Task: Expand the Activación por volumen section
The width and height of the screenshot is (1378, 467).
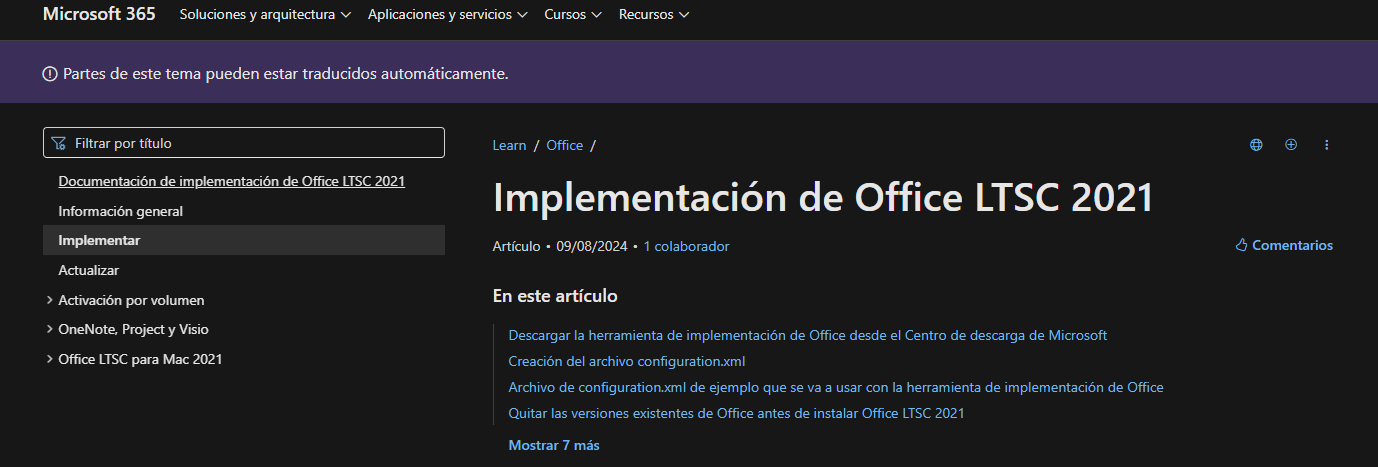Action: (x=50, y=300)
